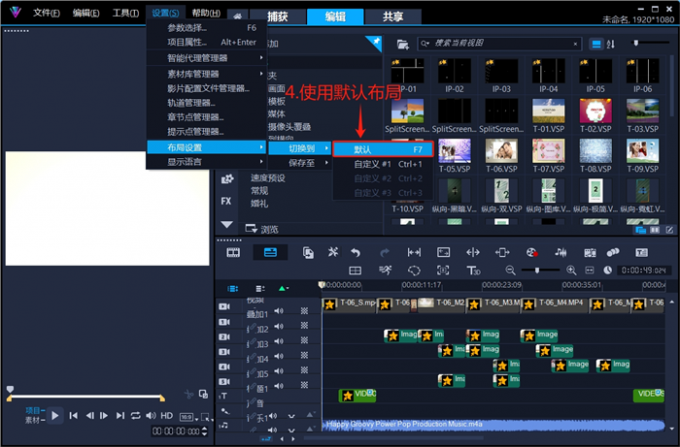The height and width of the screenshot is (447, 680).
Task: Toggle Project play mode (项目)
Action: [x=35, y=410]
